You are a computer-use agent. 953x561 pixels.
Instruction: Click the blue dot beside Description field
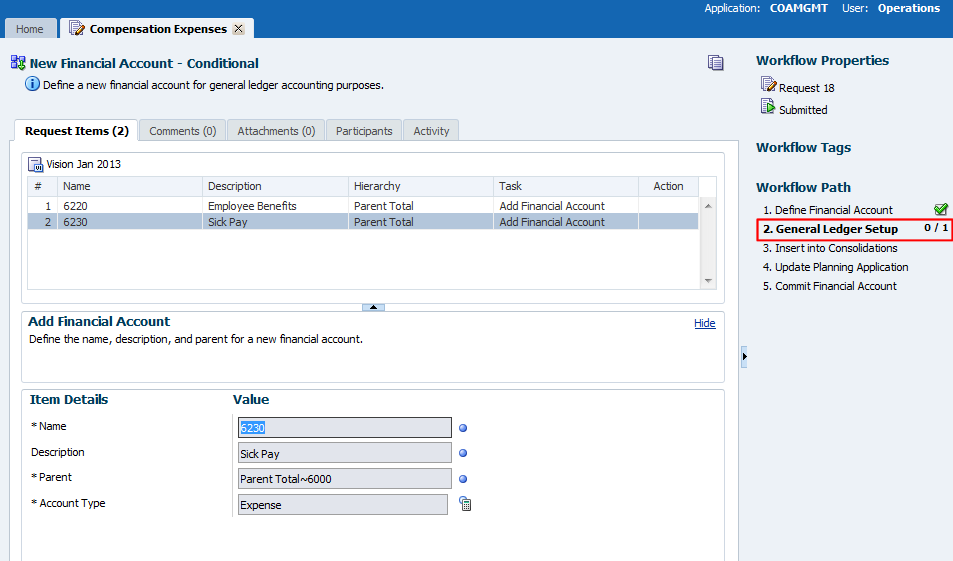pos(463,454)
